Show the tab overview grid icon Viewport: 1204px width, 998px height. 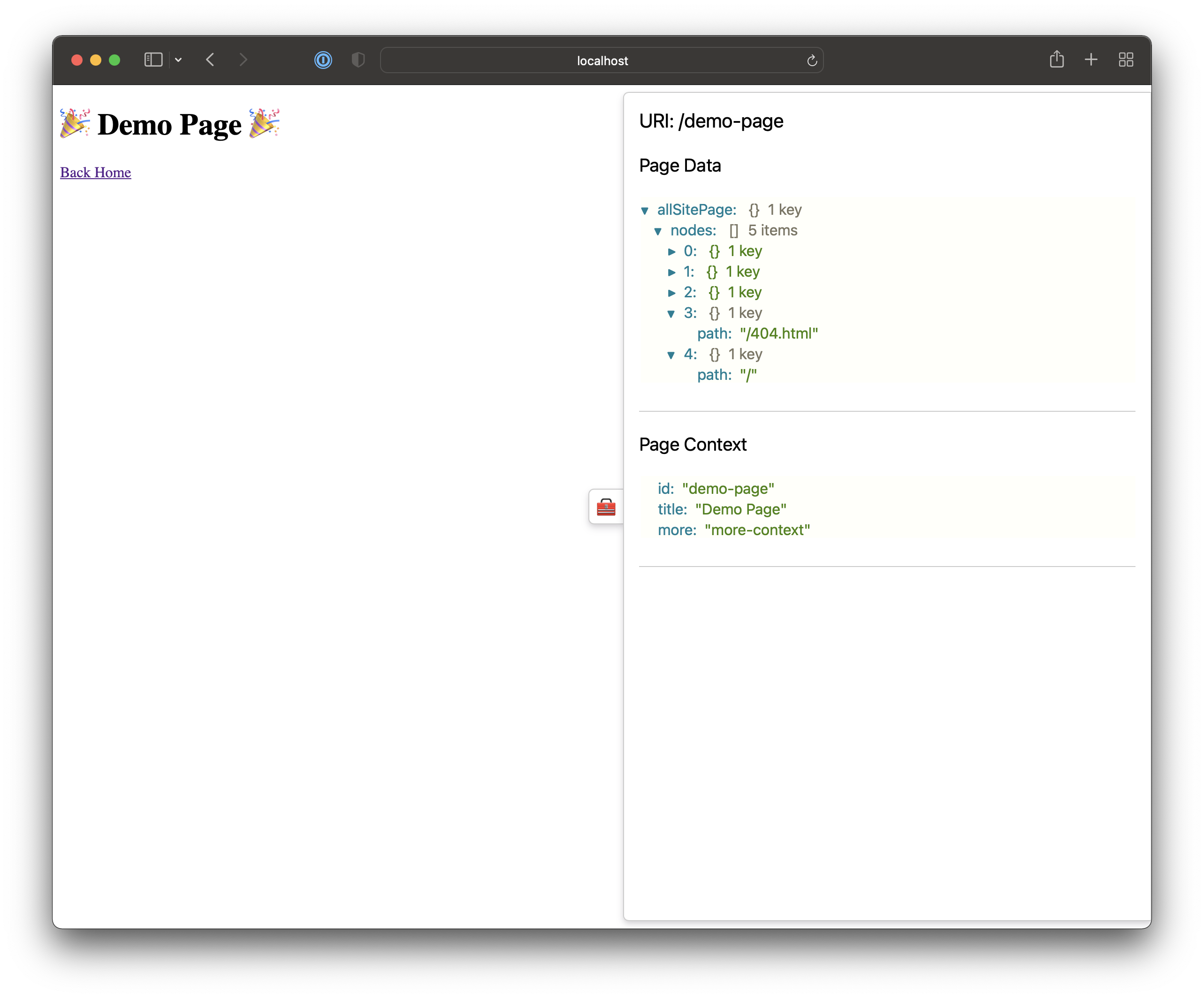[x=1126, y=60]
